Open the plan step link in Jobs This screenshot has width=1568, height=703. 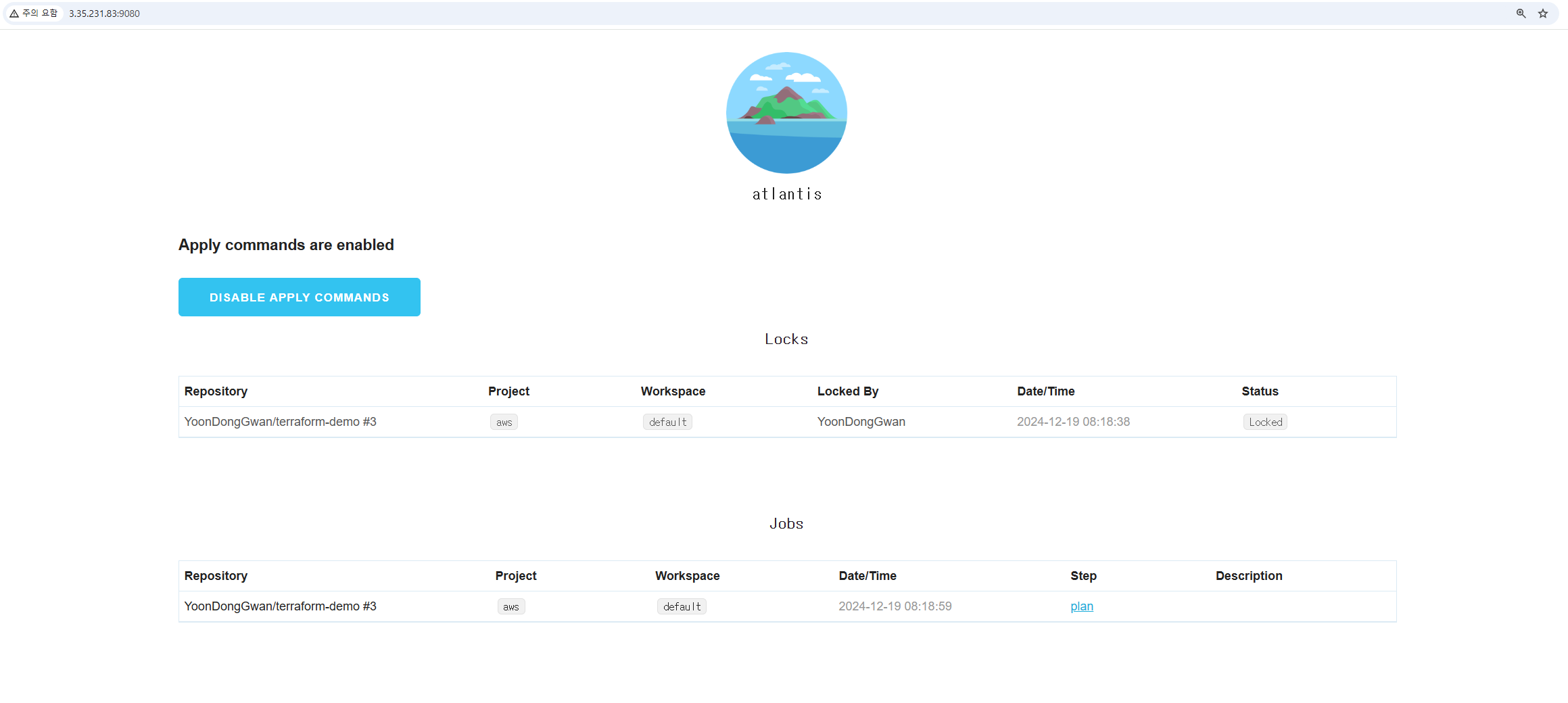[x=1082, y=606]
